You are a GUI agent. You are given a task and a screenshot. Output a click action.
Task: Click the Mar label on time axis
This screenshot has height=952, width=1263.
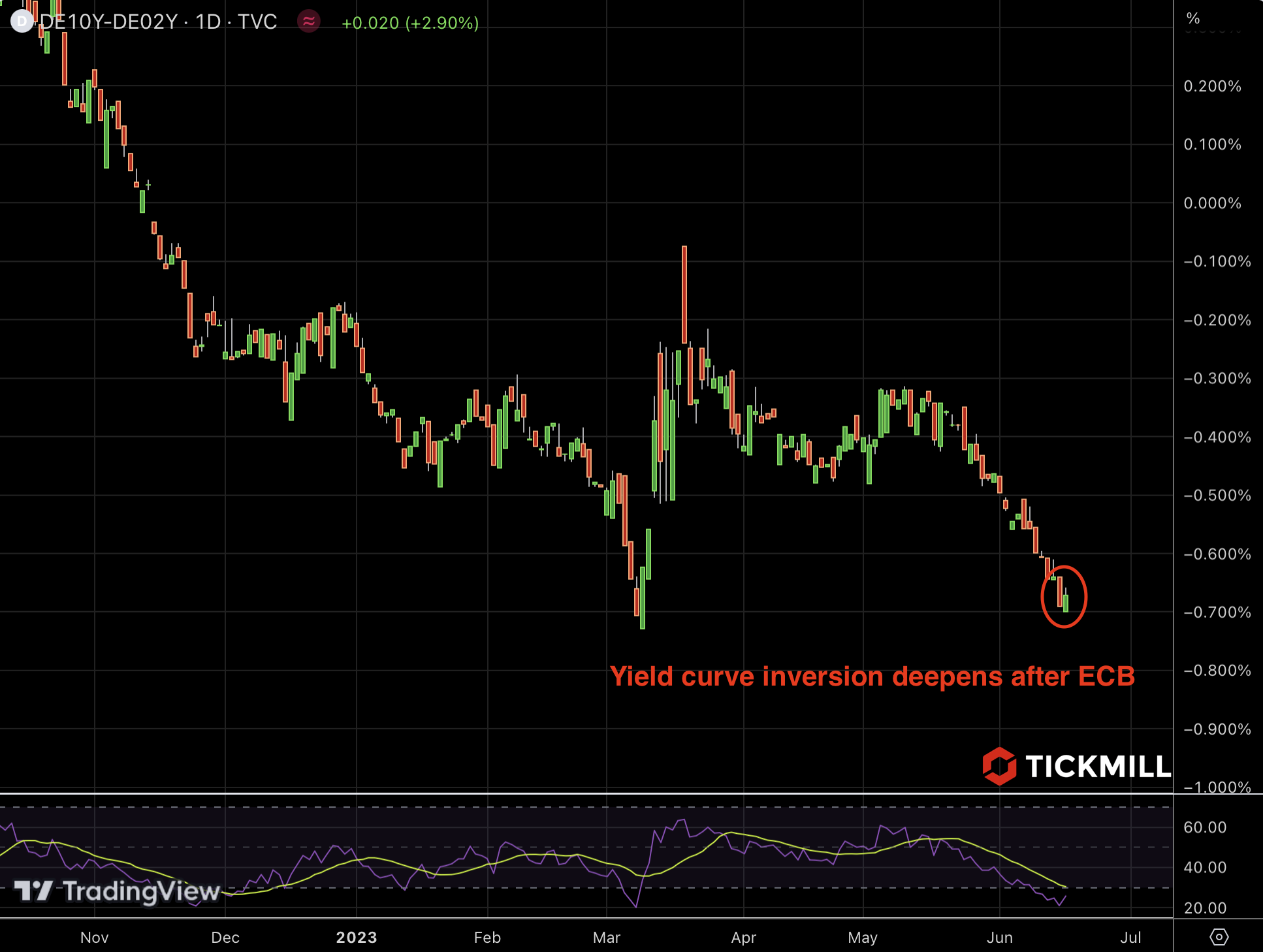pos(607,938)
